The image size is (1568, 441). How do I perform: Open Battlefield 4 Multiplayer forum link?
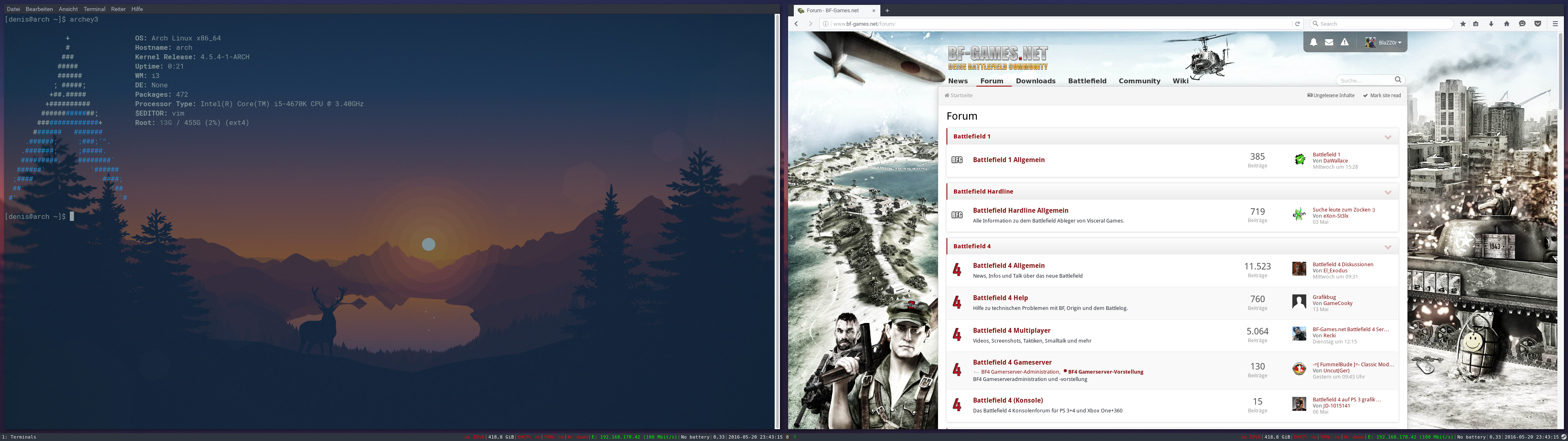1011,330
